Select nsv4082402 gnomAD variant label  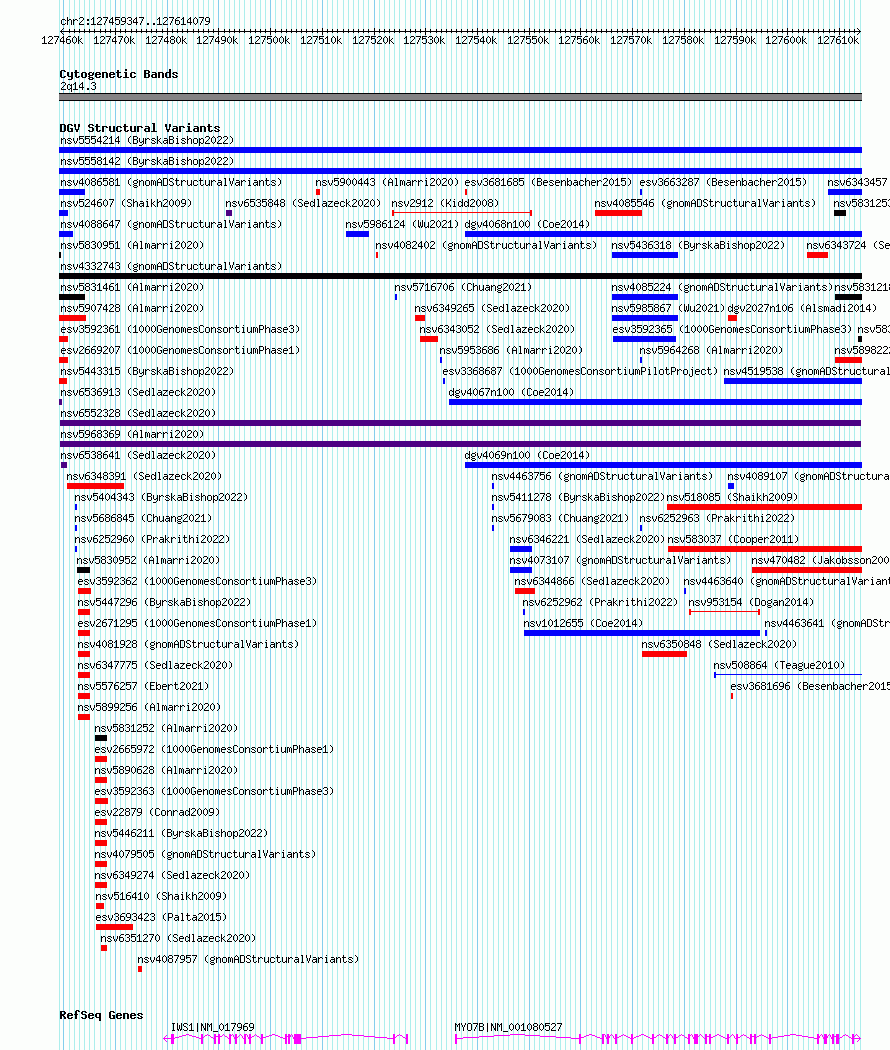click(x=486, y=245)
